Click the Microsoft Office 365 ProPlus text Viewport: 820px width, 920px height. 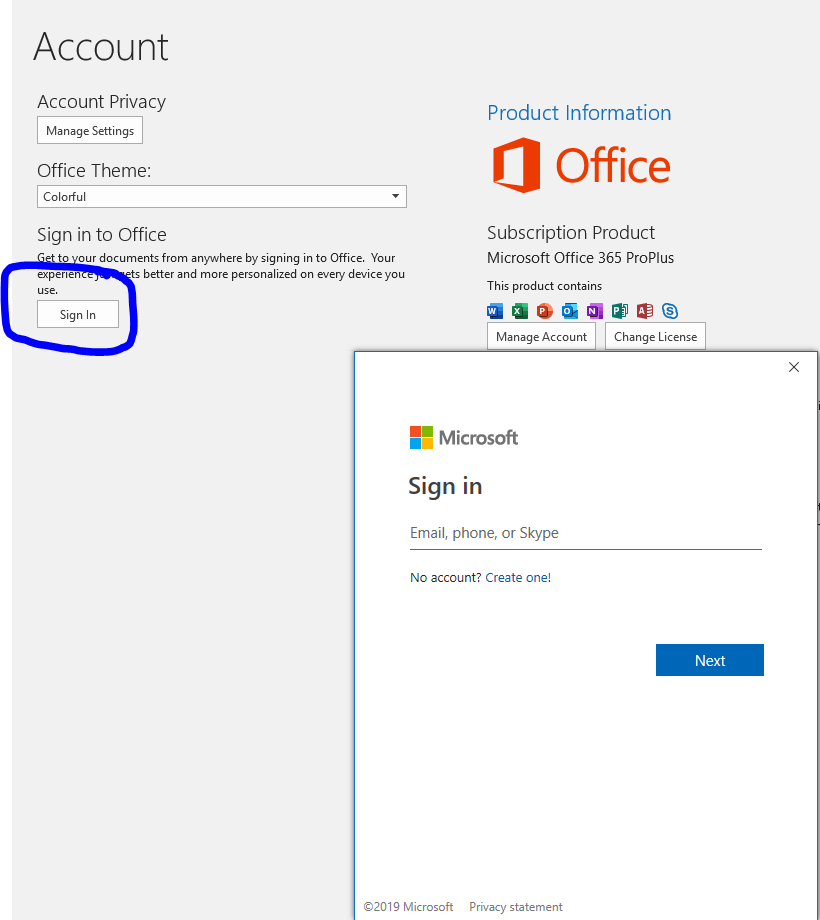pyautogui.click(x=580, y=258)
